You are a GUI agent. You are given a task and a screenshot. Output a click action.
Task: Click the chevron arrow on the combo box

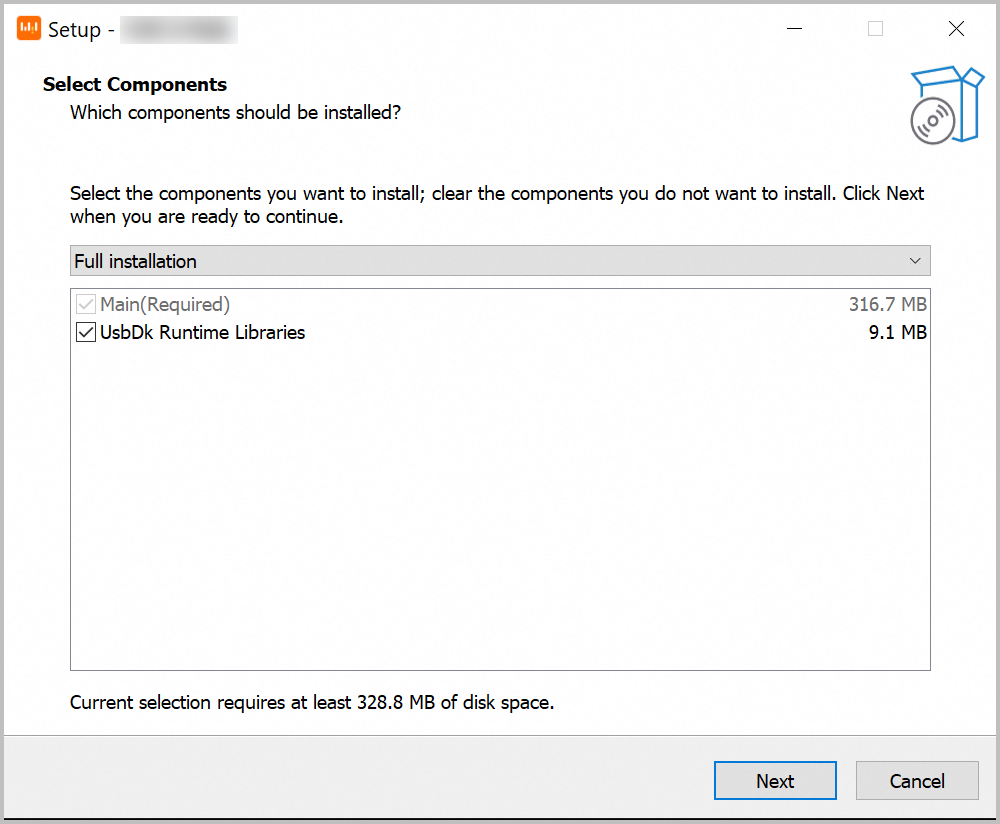pos(915,260)
